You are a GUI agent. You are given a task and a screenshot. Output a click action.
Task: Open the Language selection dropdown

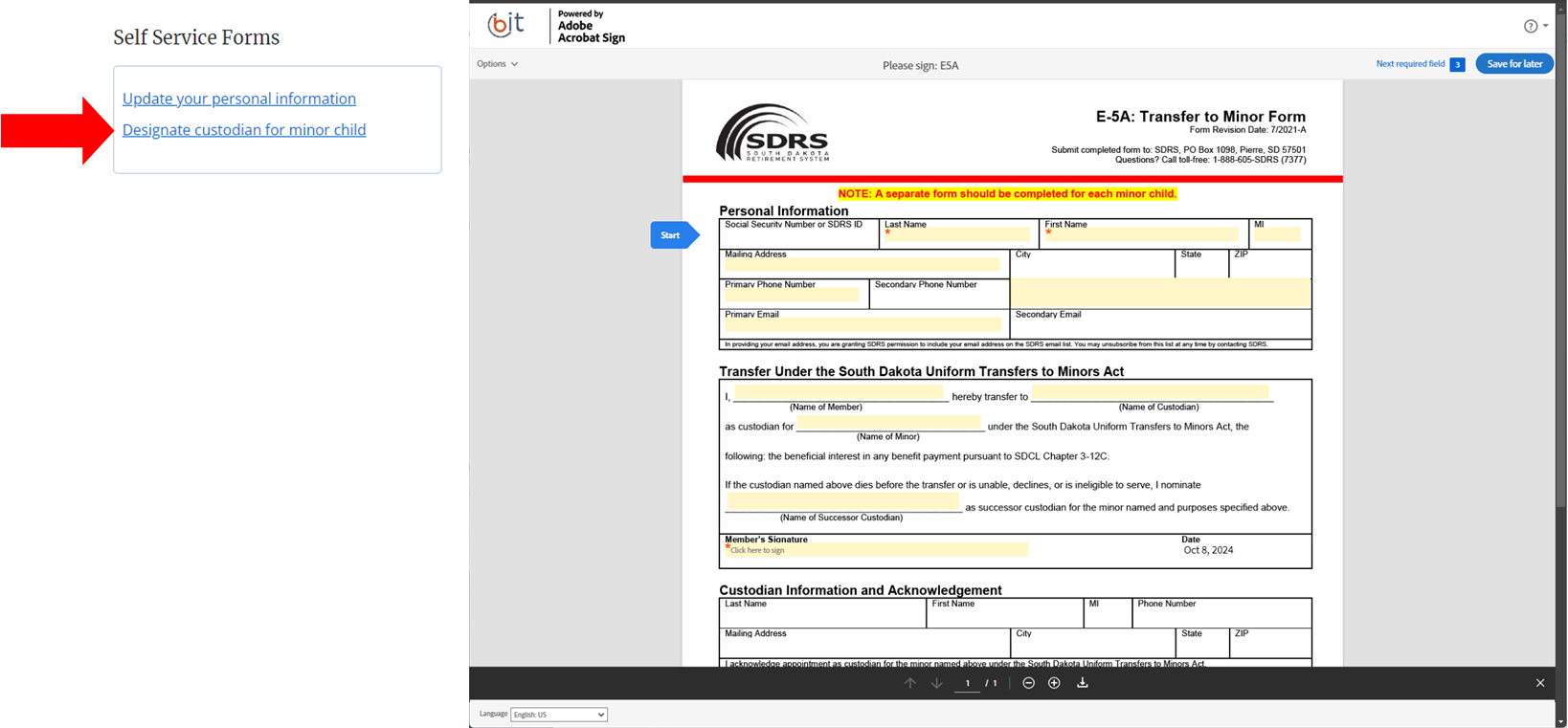click(x=559, y=715)
